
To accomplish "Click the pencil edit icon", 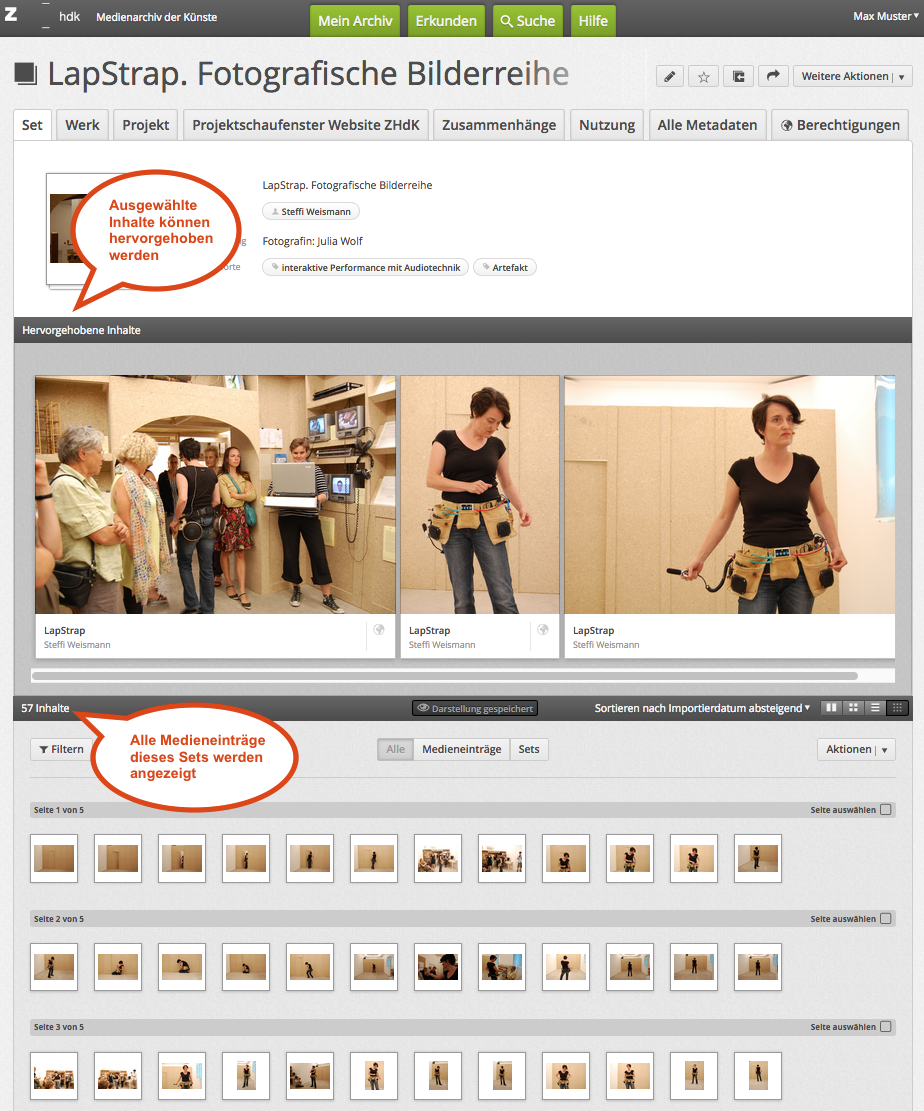I will tap(670, 77).
